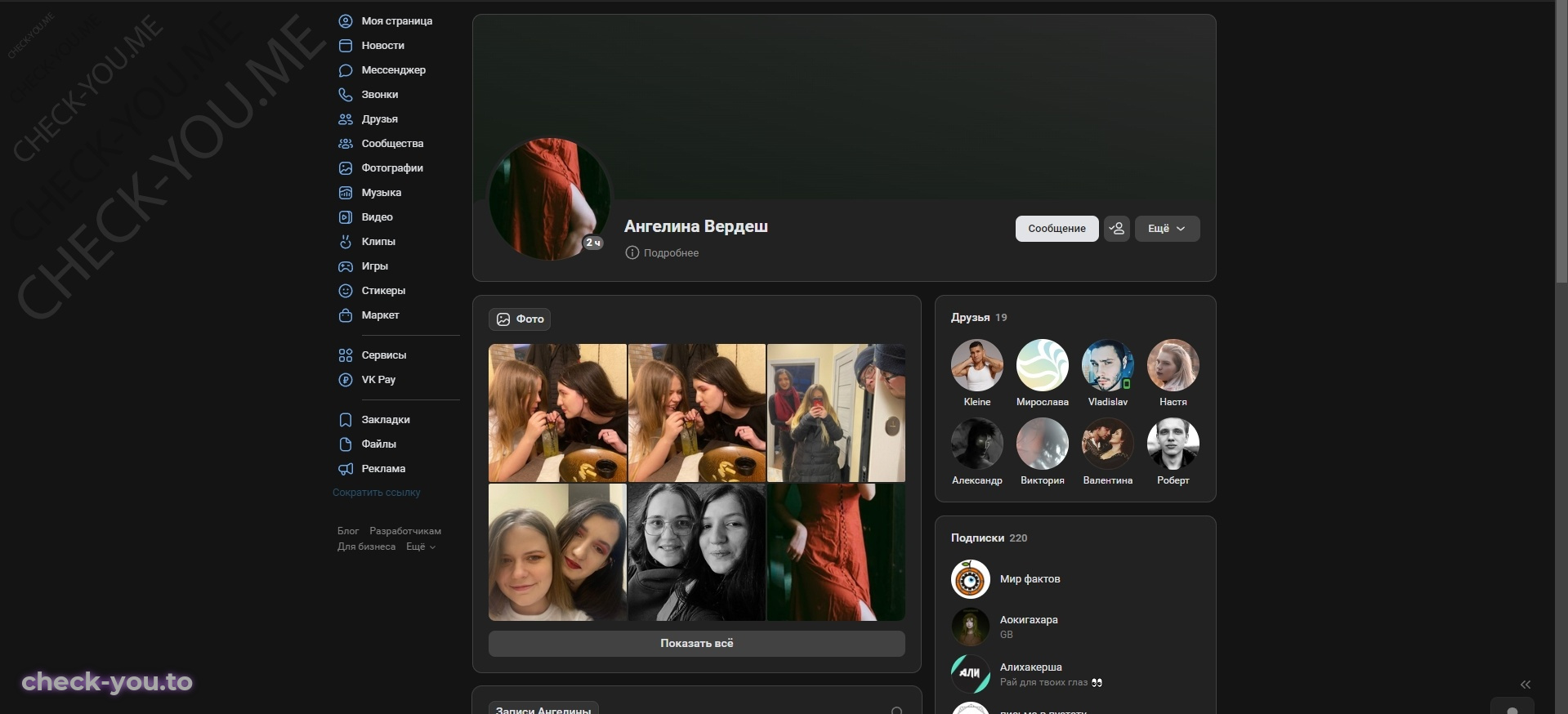Open the Сервисы grid icon

(x=346, y=355)
